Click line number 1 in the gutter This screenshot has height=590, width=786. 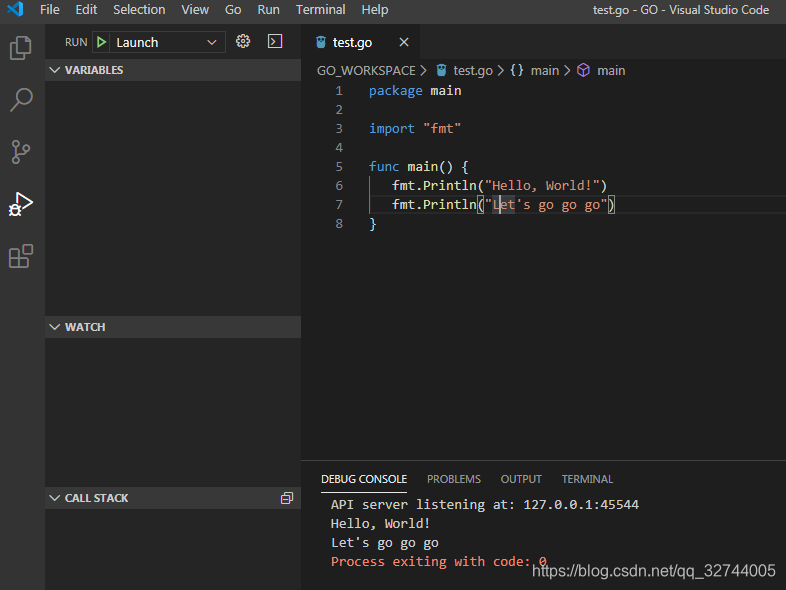(339, 91)
